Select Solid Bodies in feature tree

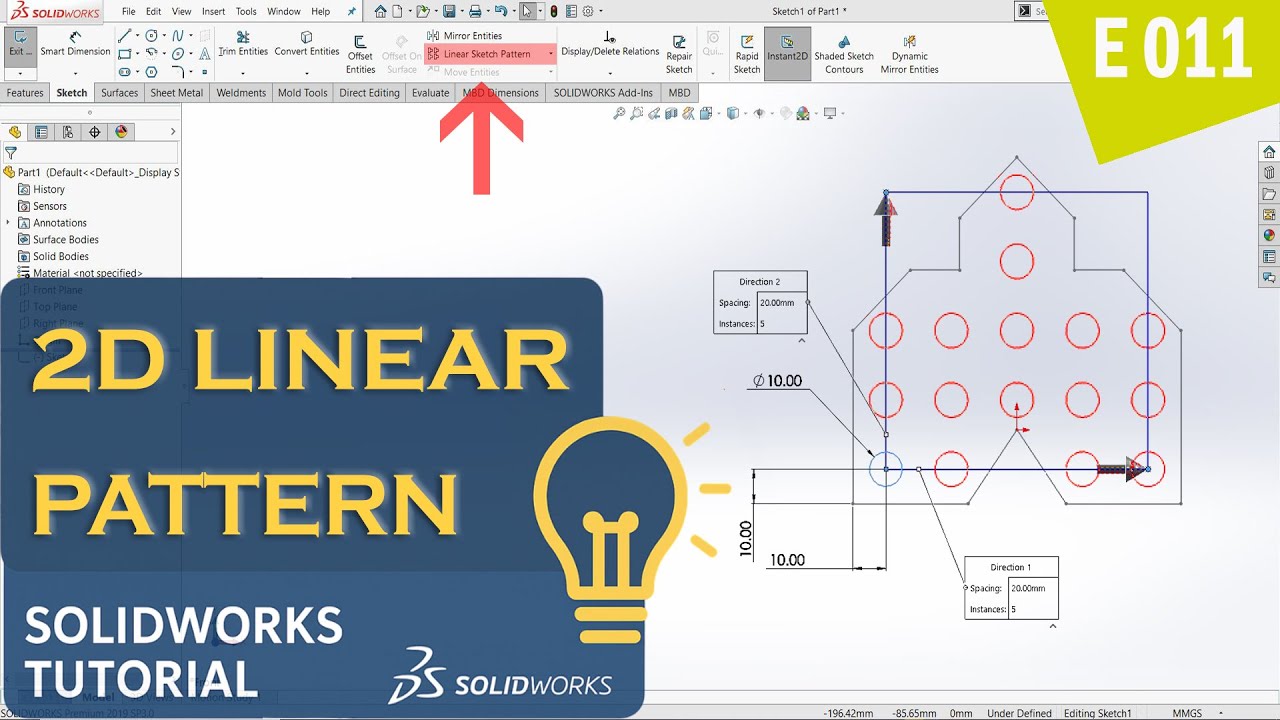pos(61,256)
